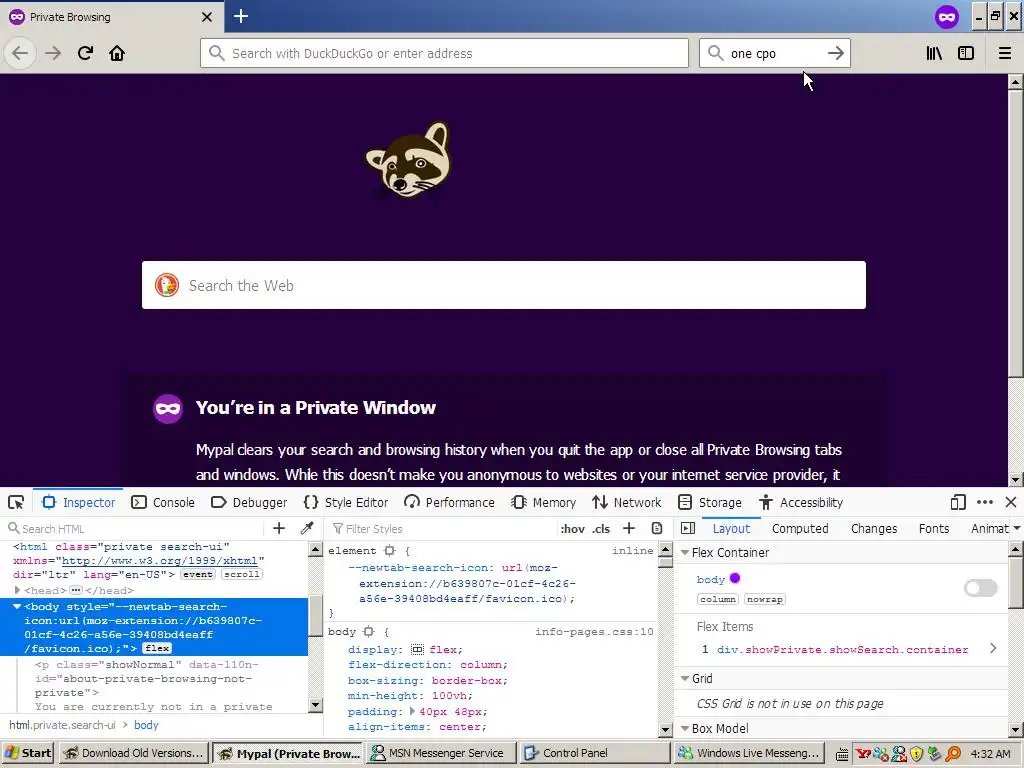The width and height of the screenshot is (1024, 768).
Task: Toggle the flexbox overlay switch for body
Action: [981, 588]
